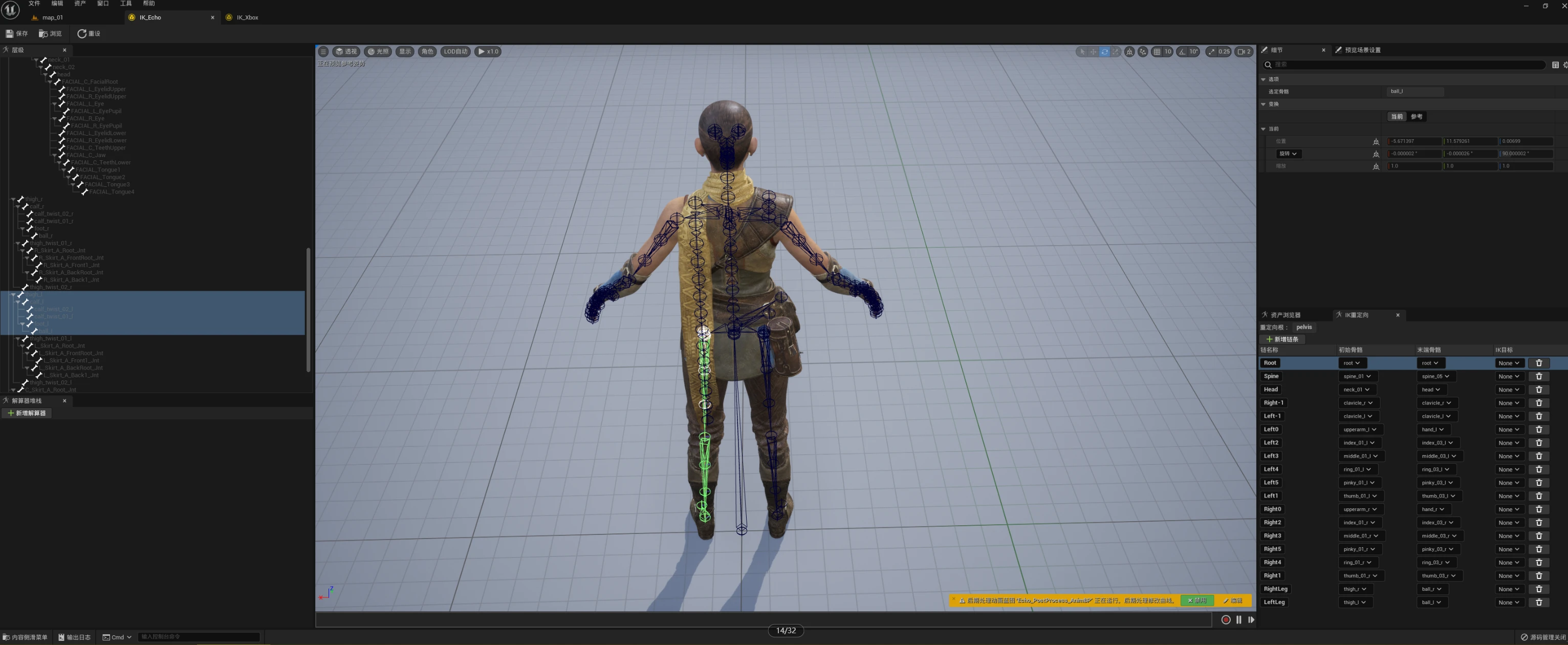Open the camera speed setting showing 2
Image resolution: width=1568 pixels, height=645 pixels.
[x=1244, y=52]
